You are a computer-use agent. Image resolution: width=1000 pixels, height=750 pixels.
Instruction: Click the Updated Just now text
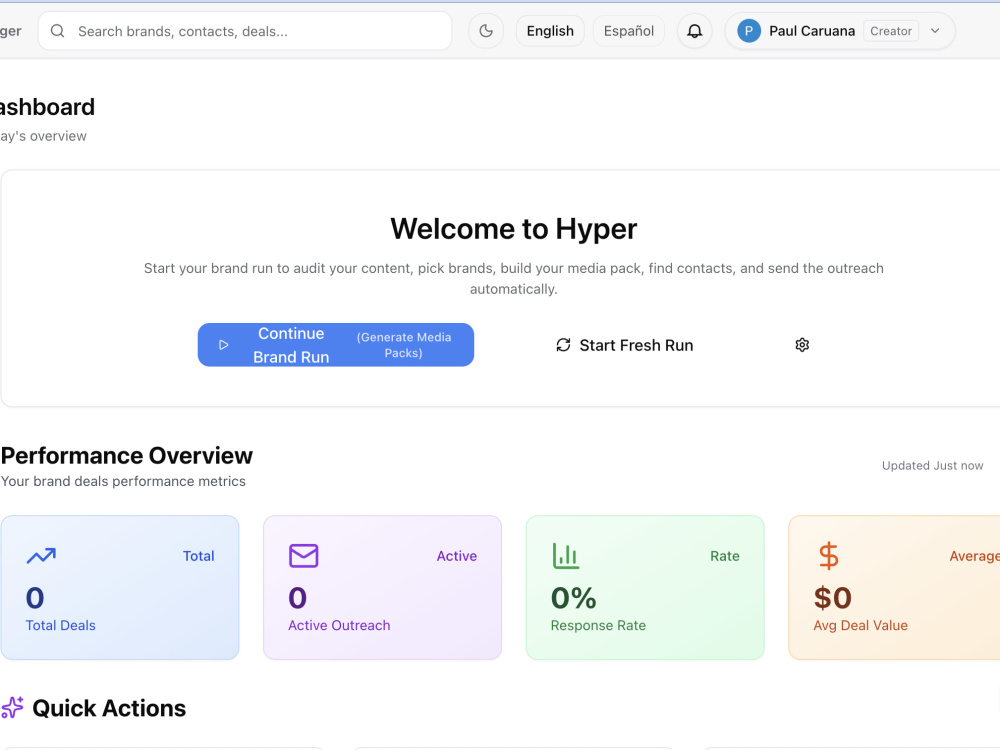tap(932, 466)
